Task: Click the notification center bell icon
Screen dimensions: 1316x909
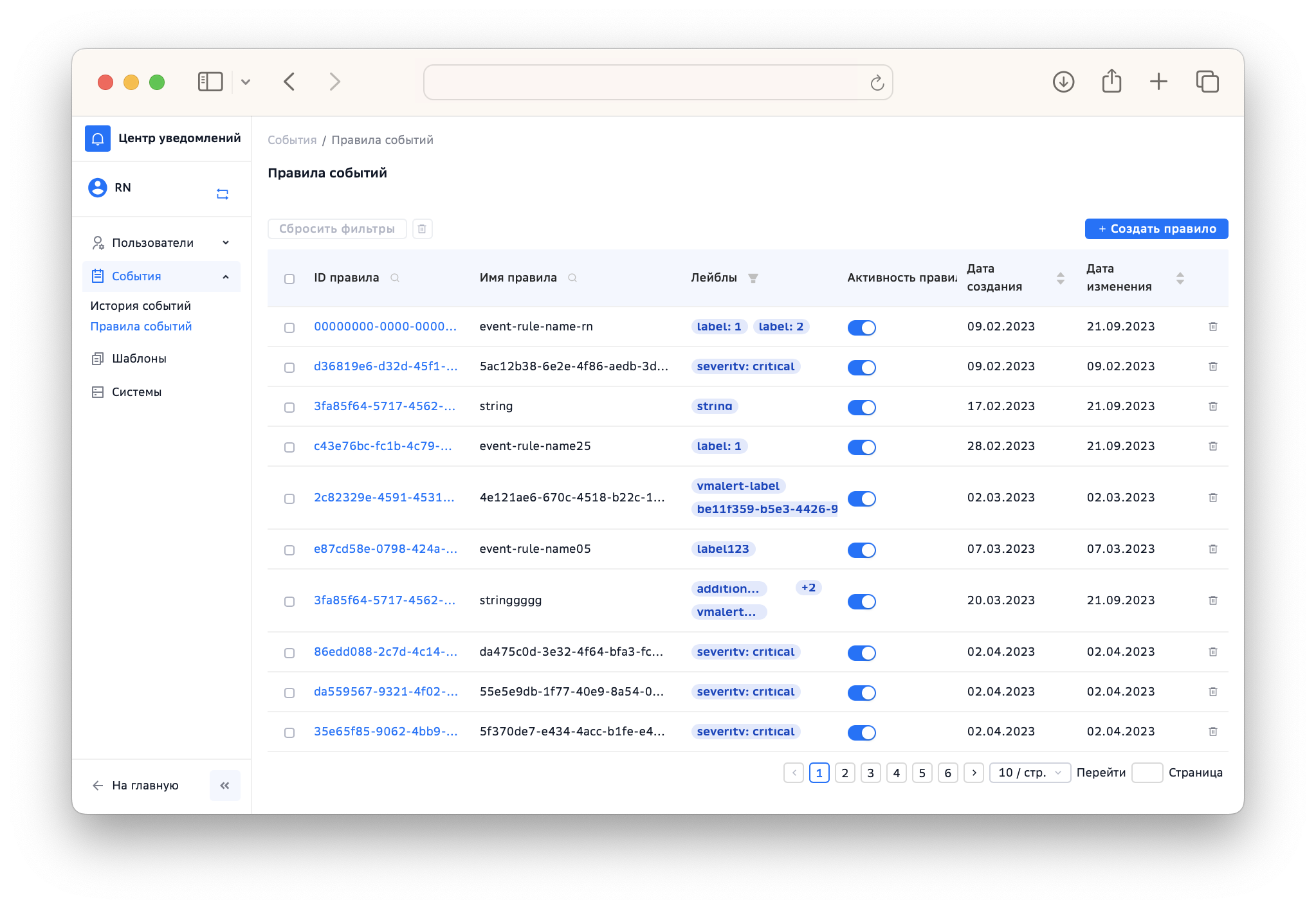Action: [98, 138]
